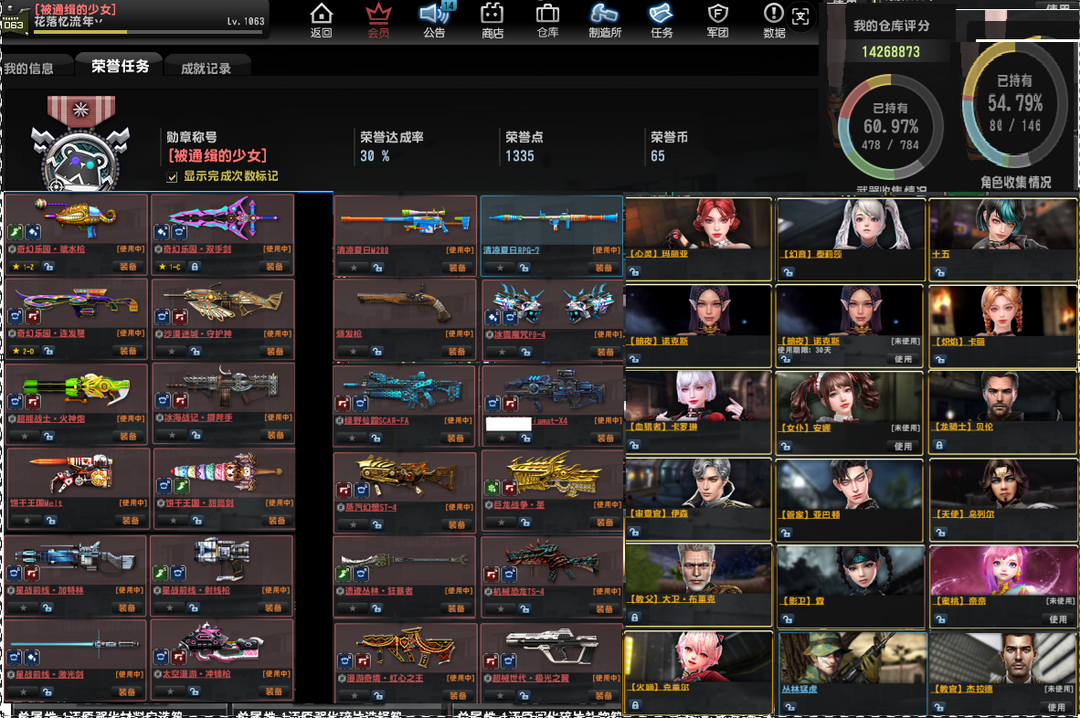Screen dimensions: 1080x718
Task: Click star rating 1-Z on 喷水枪
Action: 23,267
